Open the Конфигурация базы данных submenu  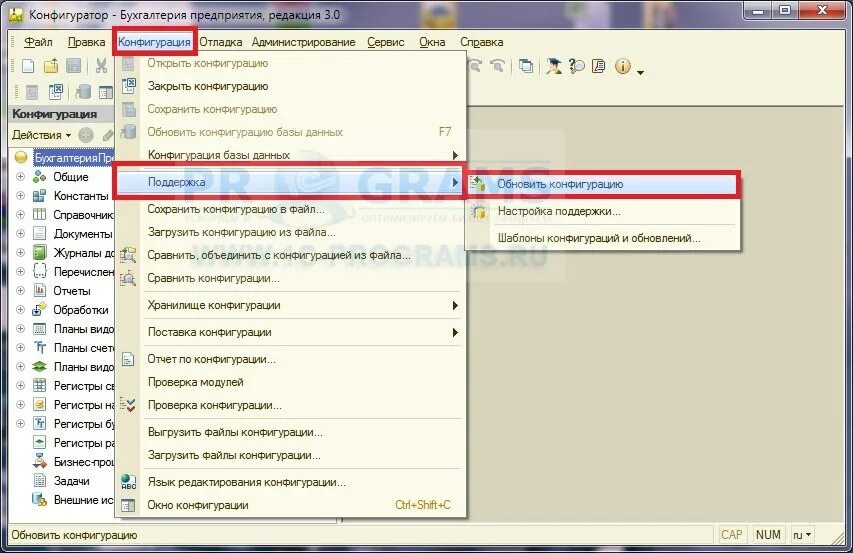(291, 155)
